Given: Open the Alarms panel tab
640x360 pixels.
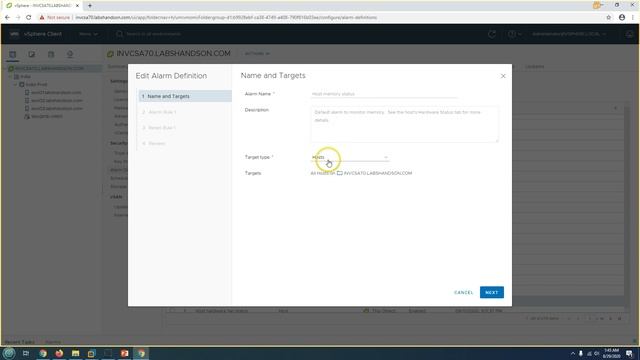Looking at the screenshot, I should (53, 342).
